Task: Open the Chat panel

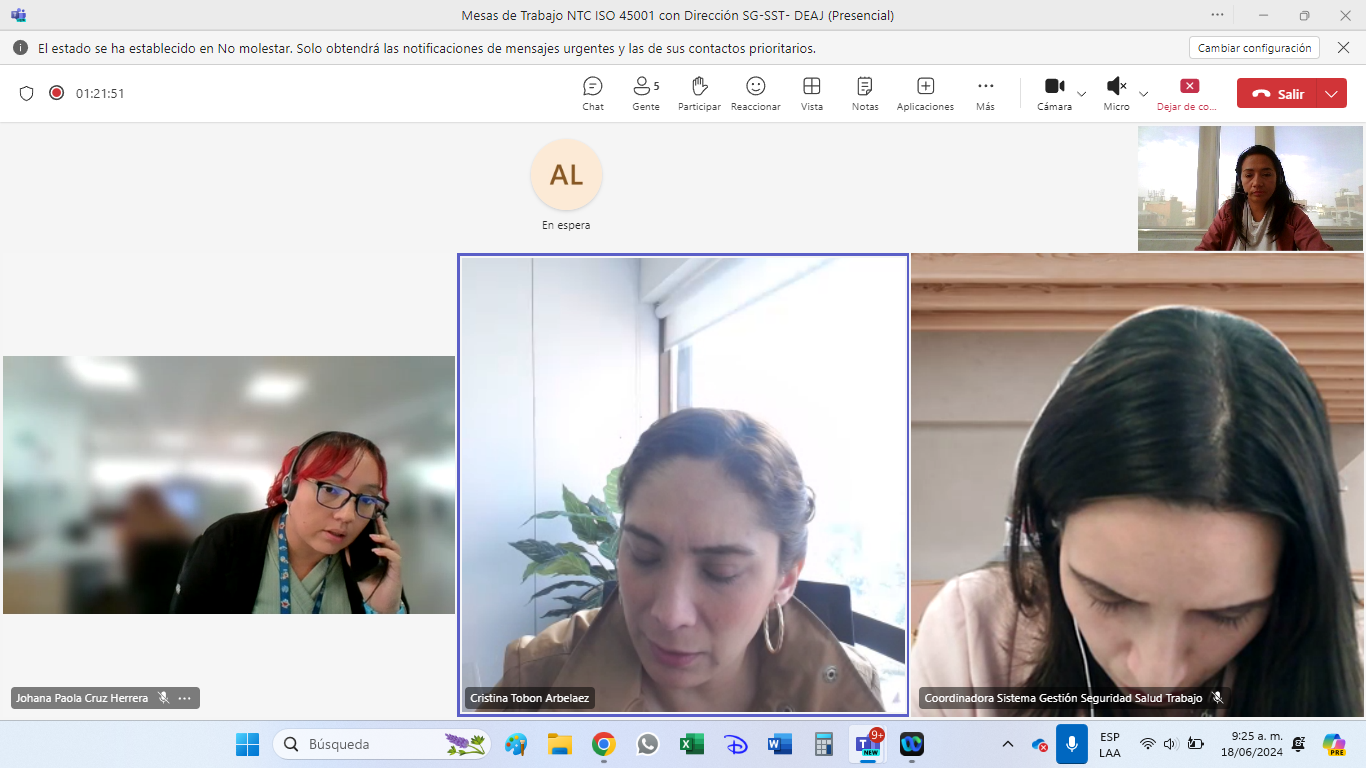Action: click(x=593, y=93)
